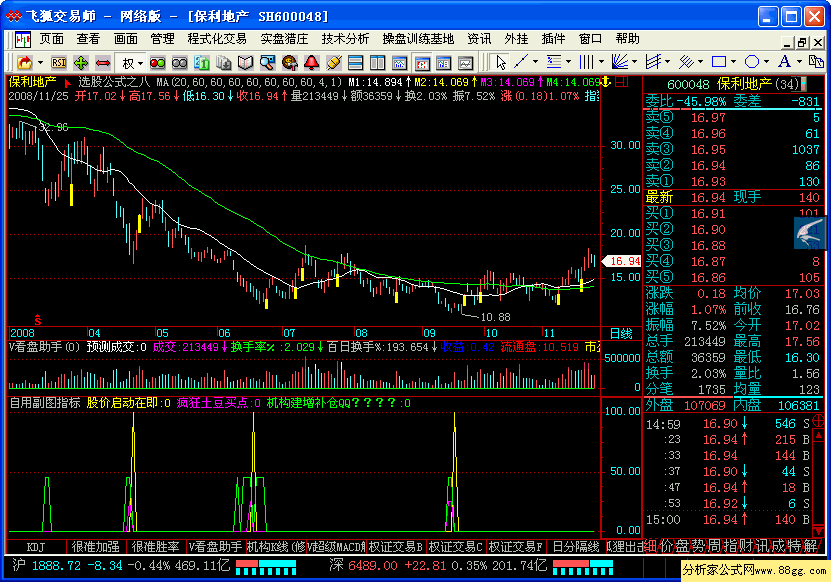831x582 pixels.
Task: Click the 深 index value 6489.00
Action: coord(373,566)
